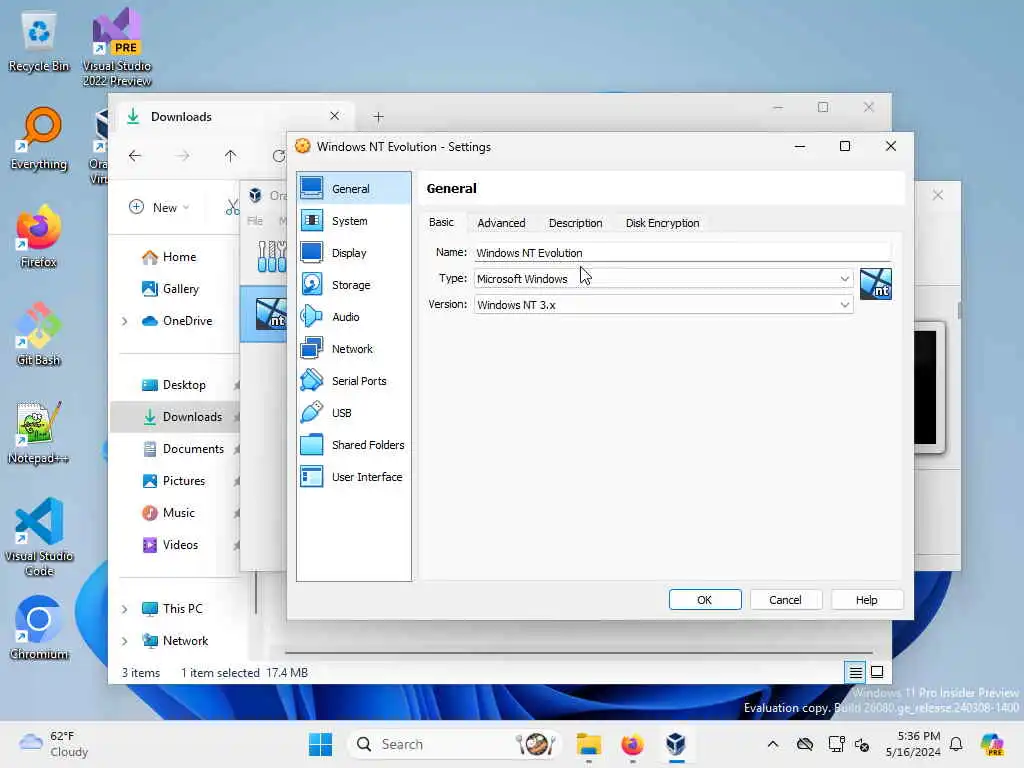
Task: Open Audio settings category
Action: pyautogui.click(x=353, y=317)
